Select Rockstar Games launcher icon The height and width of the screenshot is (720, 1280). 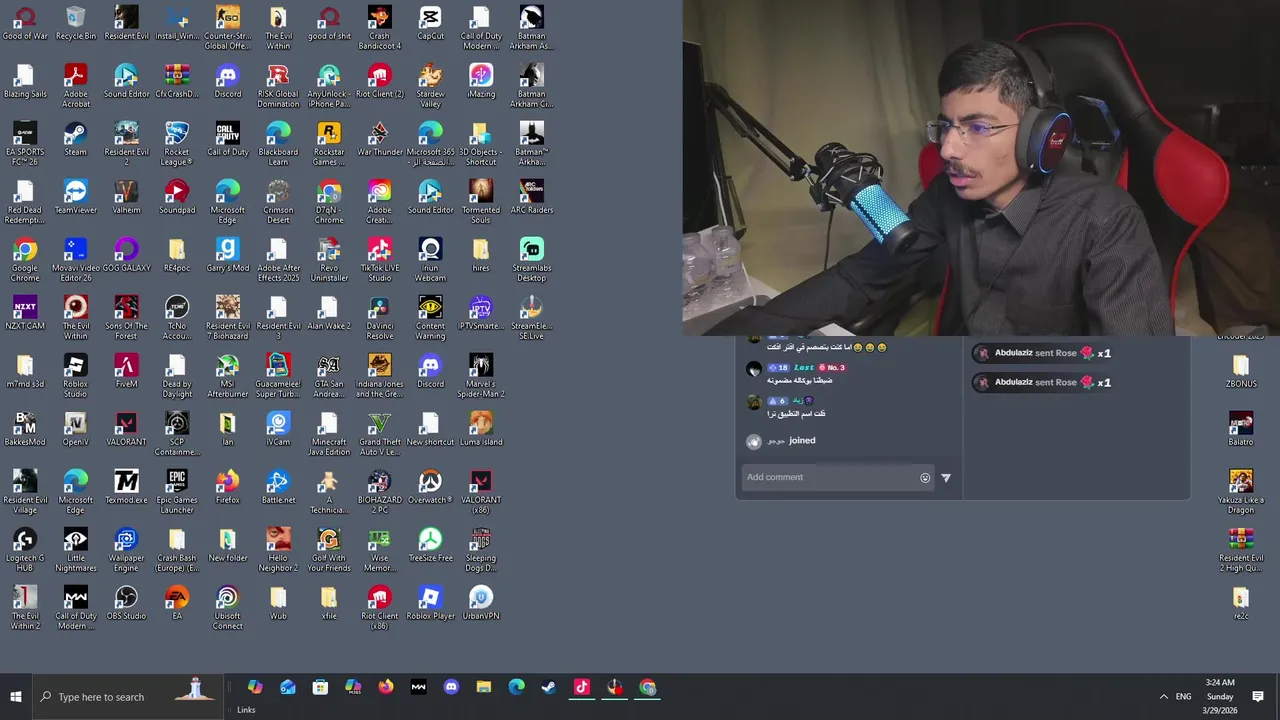click(329, 144)
